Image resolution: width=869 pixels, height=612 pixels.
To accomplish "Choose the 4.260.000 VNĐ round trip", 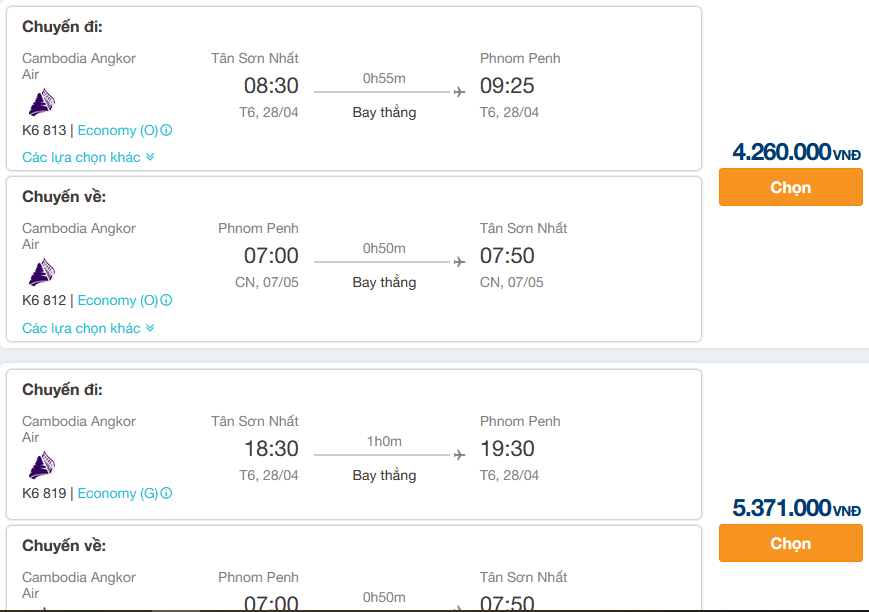I will tap(790, 187).
